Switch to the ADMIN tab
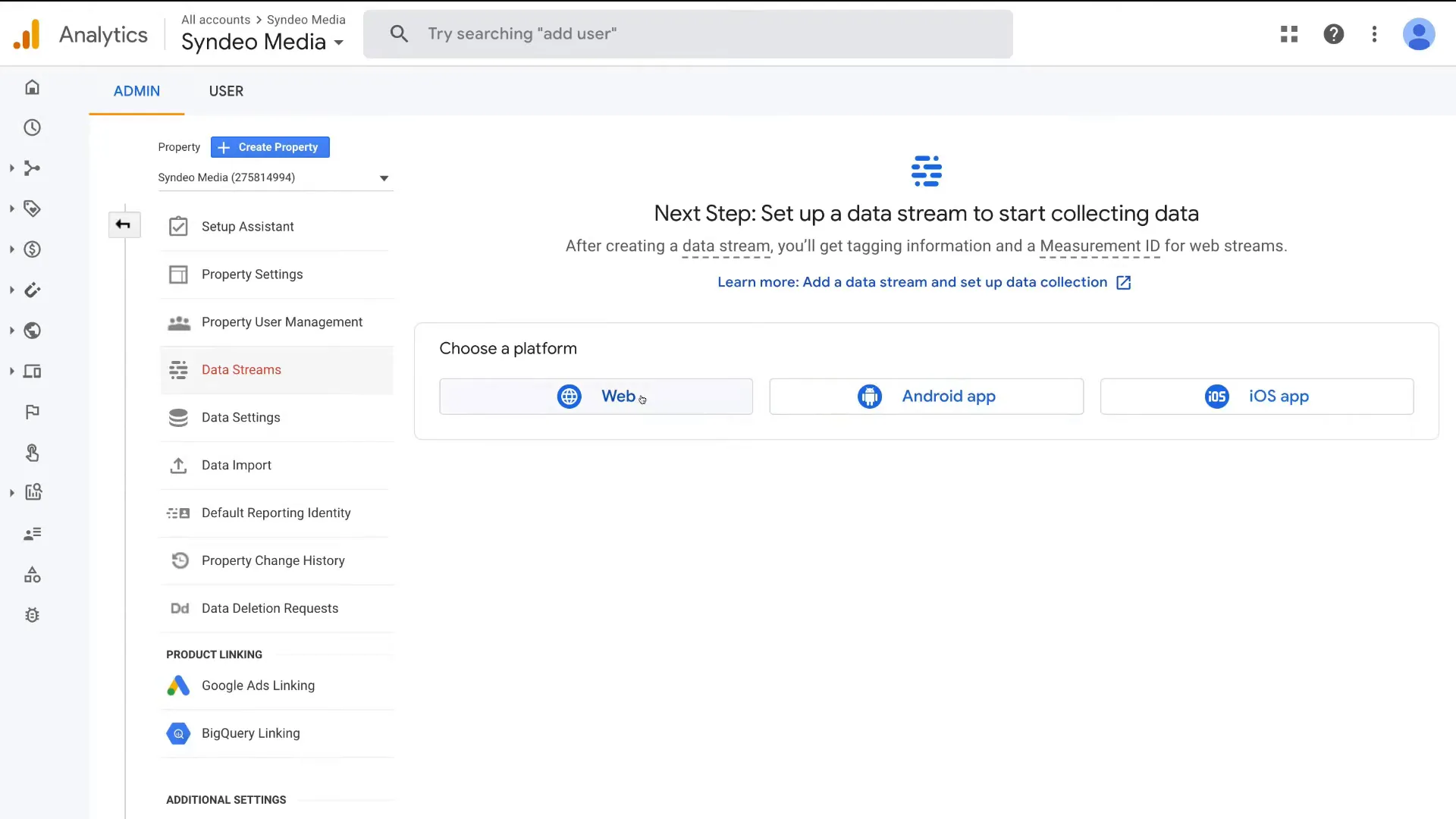 point(136,91)
